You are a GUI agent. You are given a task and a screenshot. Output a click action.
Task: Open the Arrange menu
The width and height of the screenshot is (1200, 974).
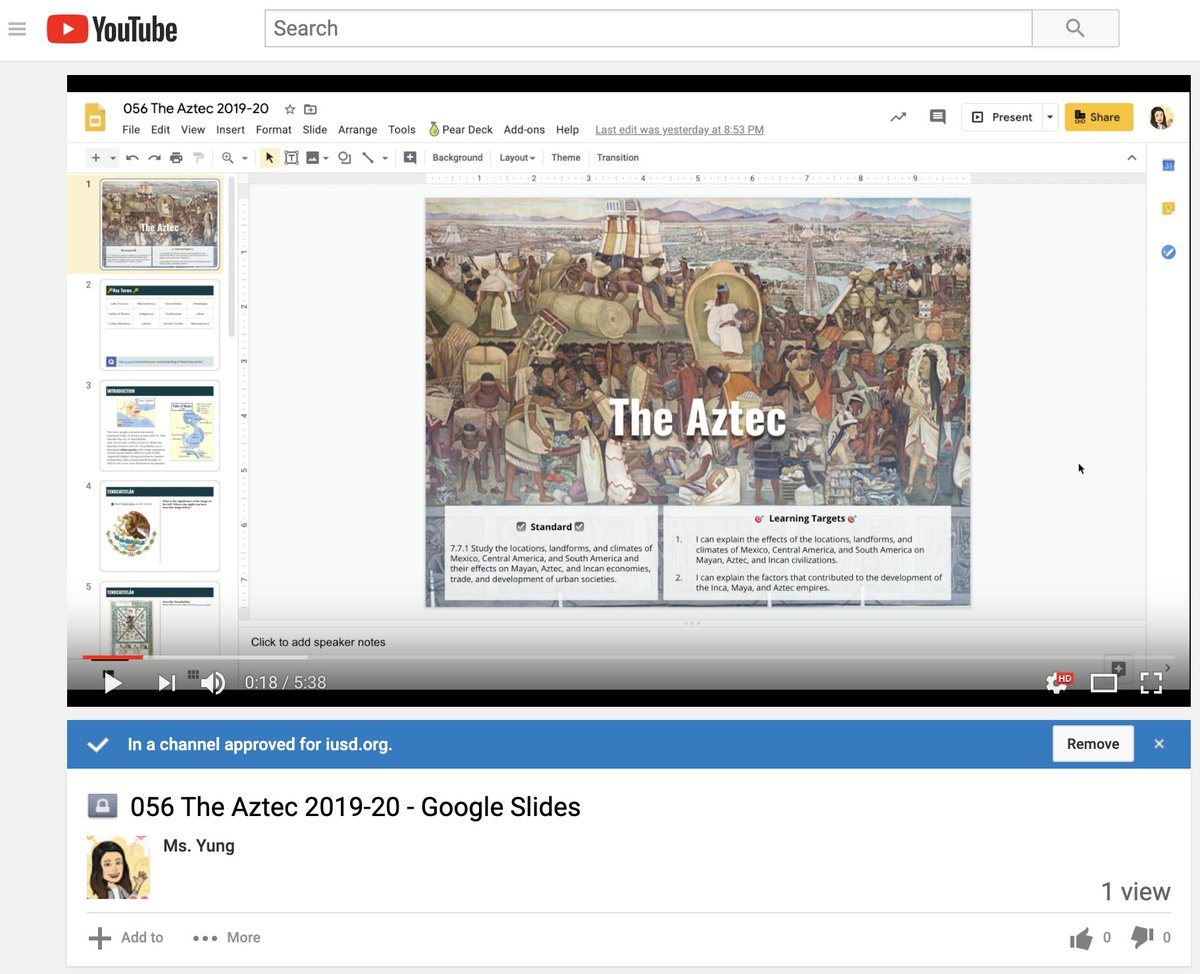pyautogui.click(x=357, y=130)
